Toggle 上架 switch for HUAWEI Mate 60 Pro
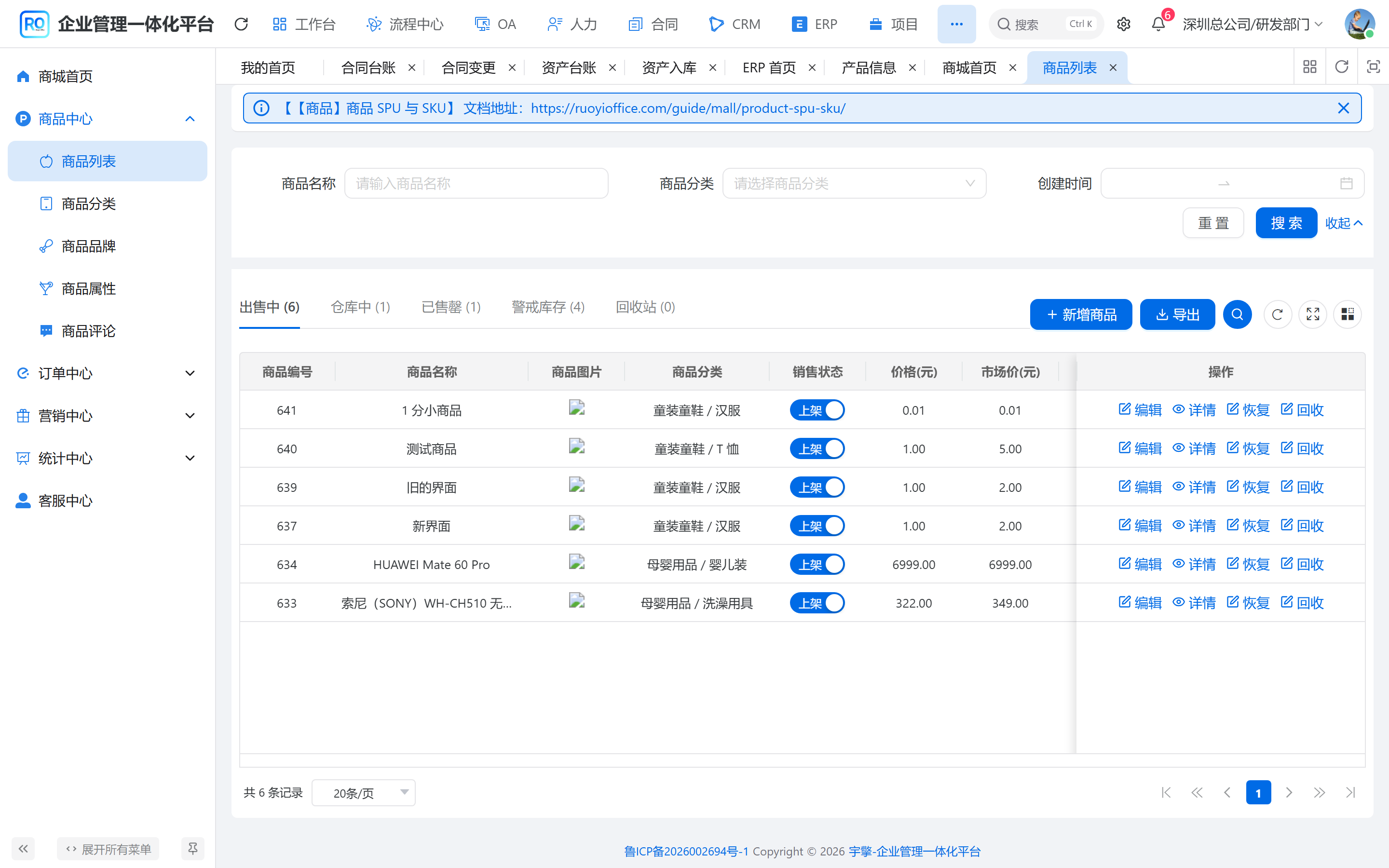The width and height of the screenshot is (1389, 868). (817, 564)
